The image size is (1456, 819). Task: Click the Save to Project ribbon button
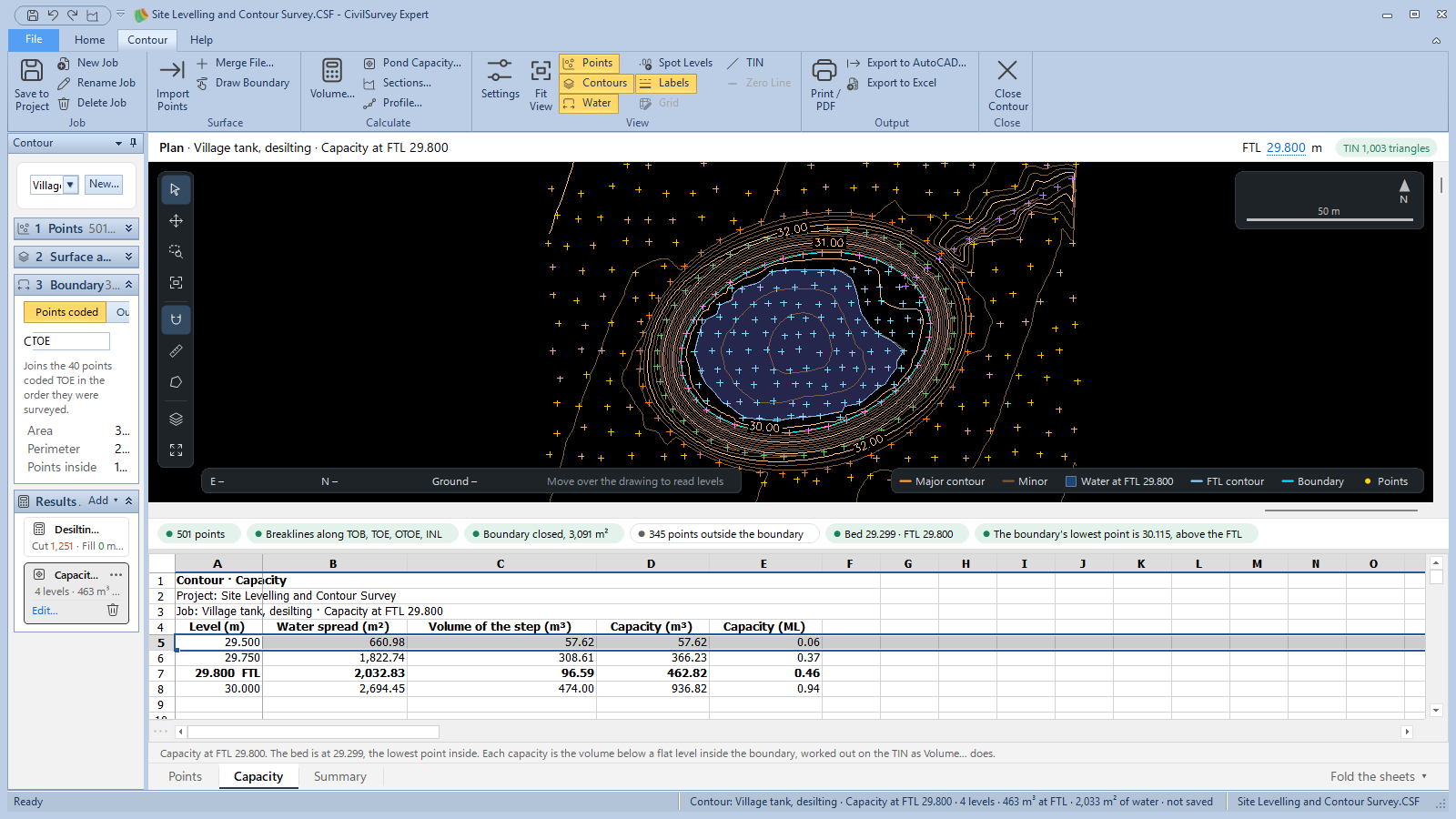click(x=32, y=85)
